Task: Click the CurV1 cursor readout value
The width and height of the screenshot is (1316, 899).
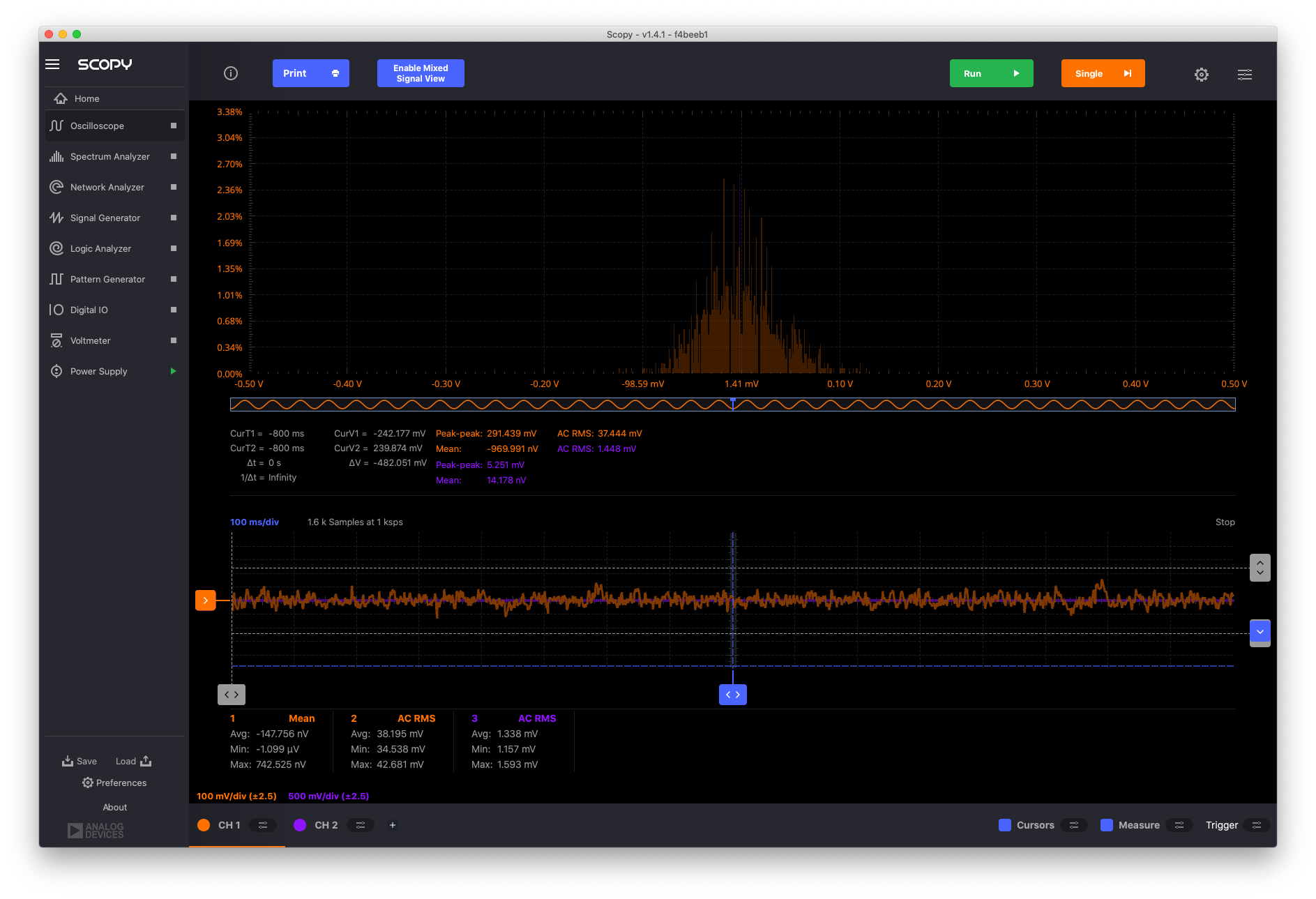Action: coord(399,433)
